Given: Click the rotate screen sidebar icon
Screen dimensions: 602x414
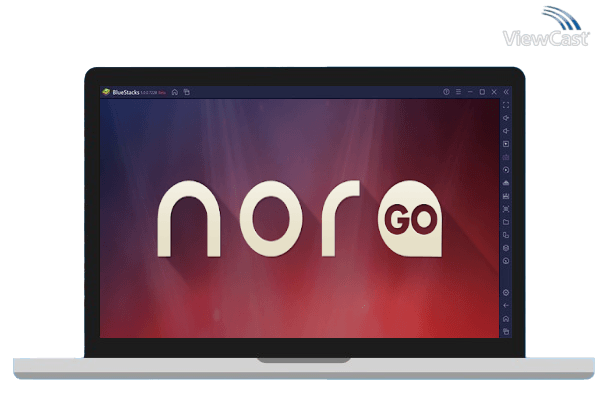Looking at the screenshot, I should [x=506, y=235].
